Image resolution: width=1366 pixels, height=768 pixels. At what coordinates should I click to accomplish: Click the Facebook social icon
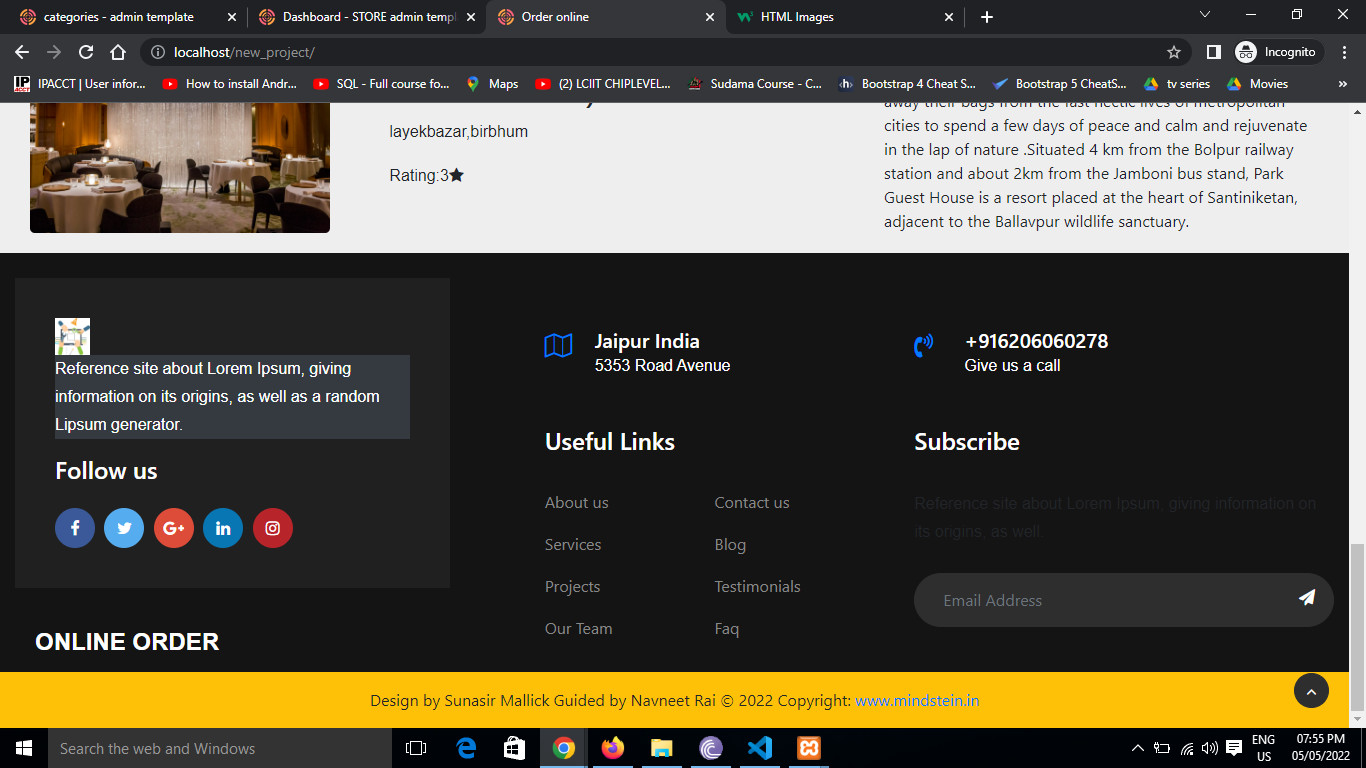(75, 528)
